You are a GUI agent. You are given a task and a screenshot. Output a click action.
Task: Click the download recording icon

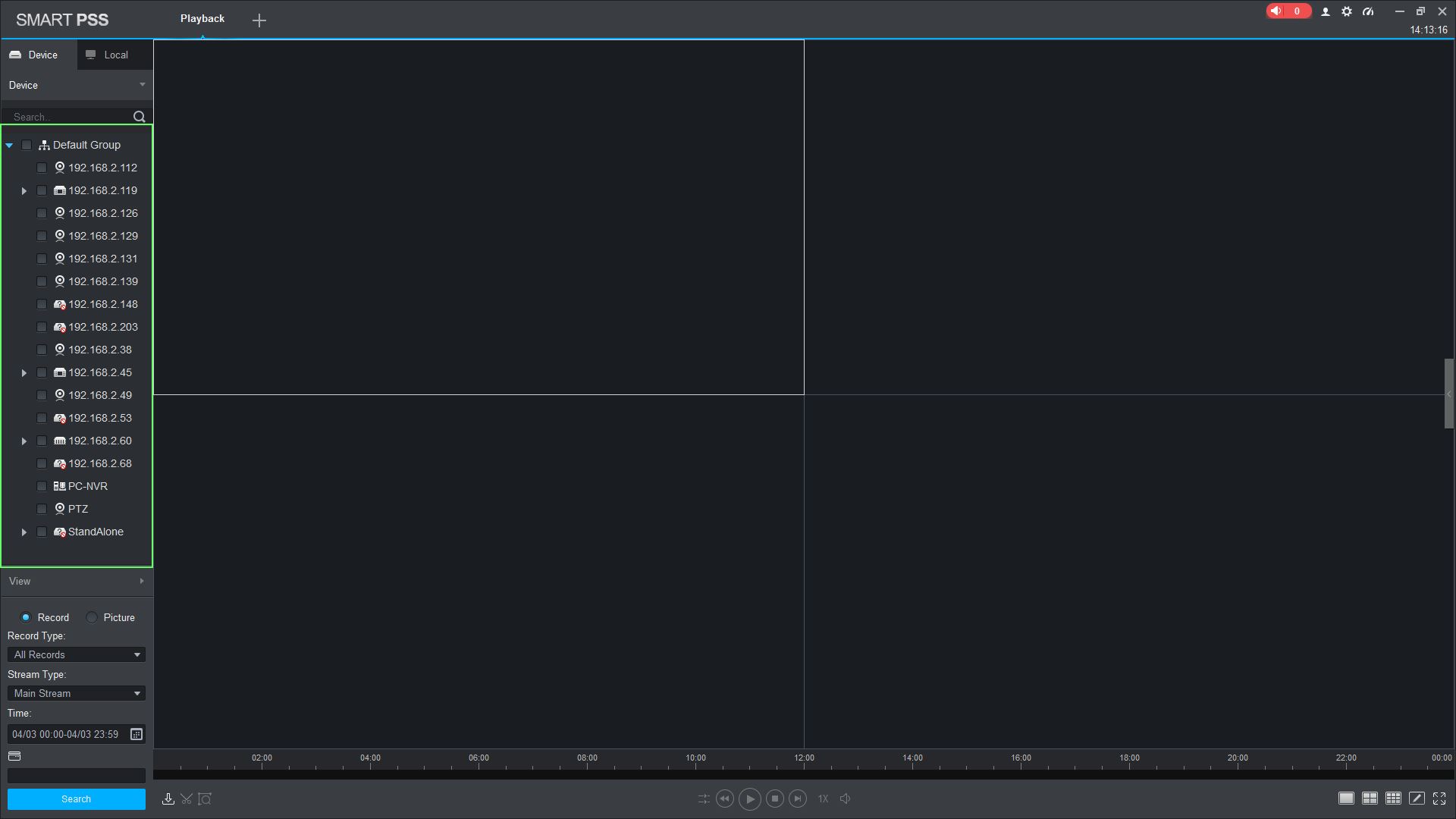[168, 799]
